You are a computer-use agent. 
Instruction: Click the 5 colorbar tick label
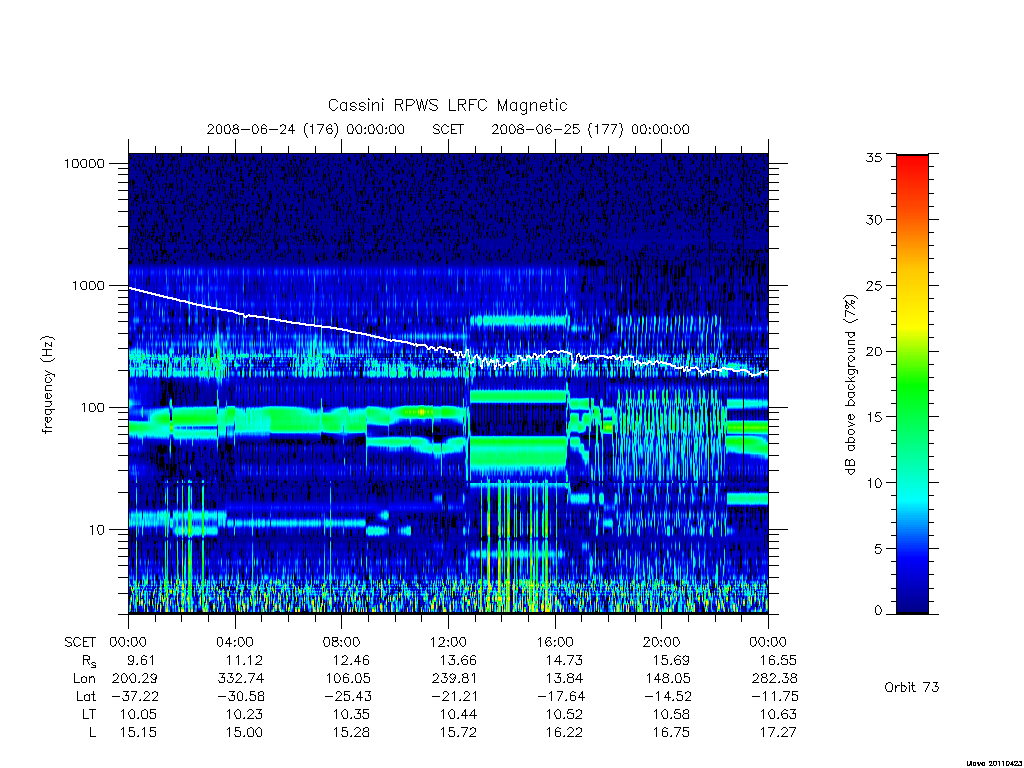878,549
